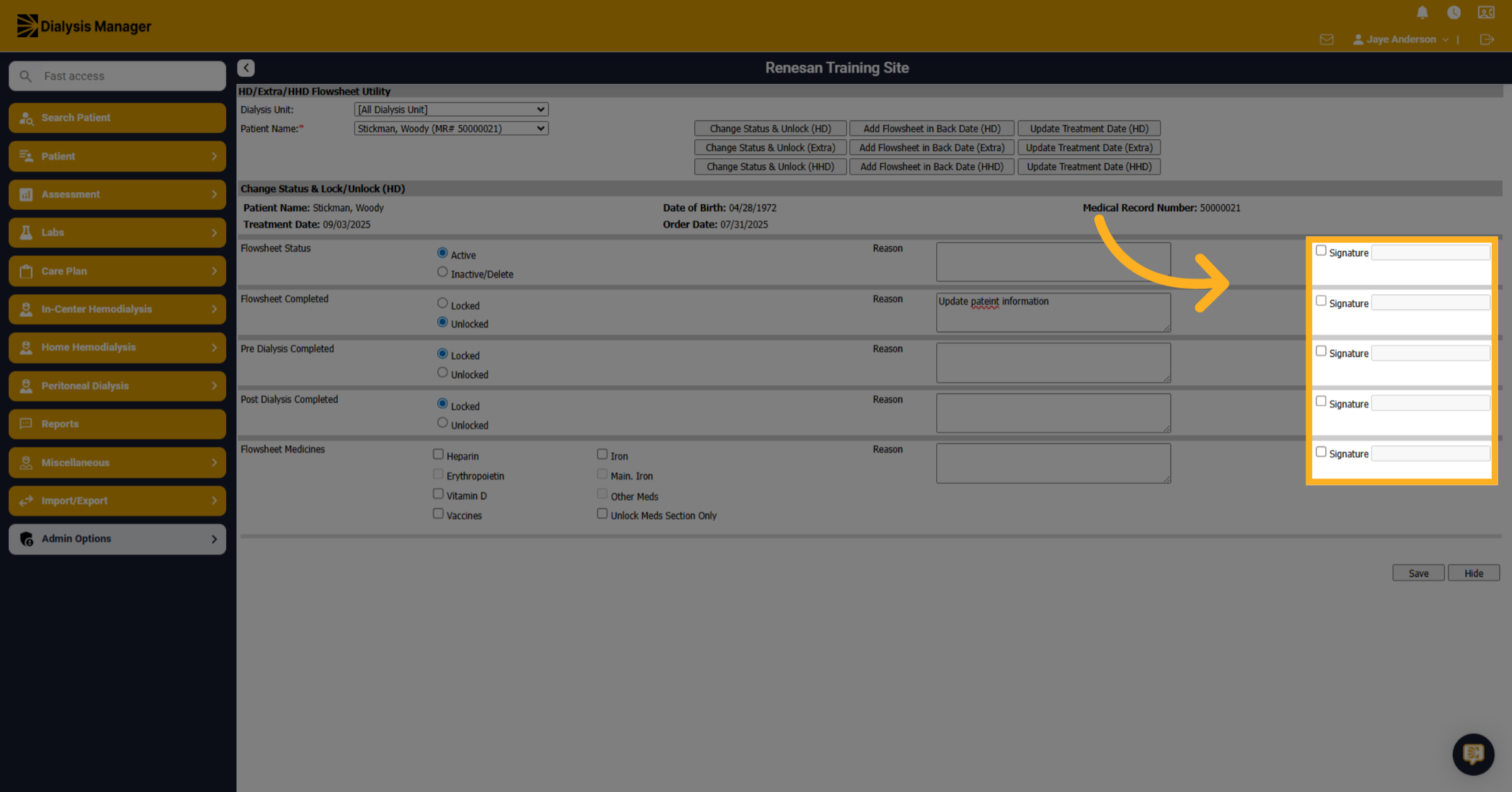This screenshot has width=1512, height=792.
Task: Click the Reports icon
Action: coord(26,424)
